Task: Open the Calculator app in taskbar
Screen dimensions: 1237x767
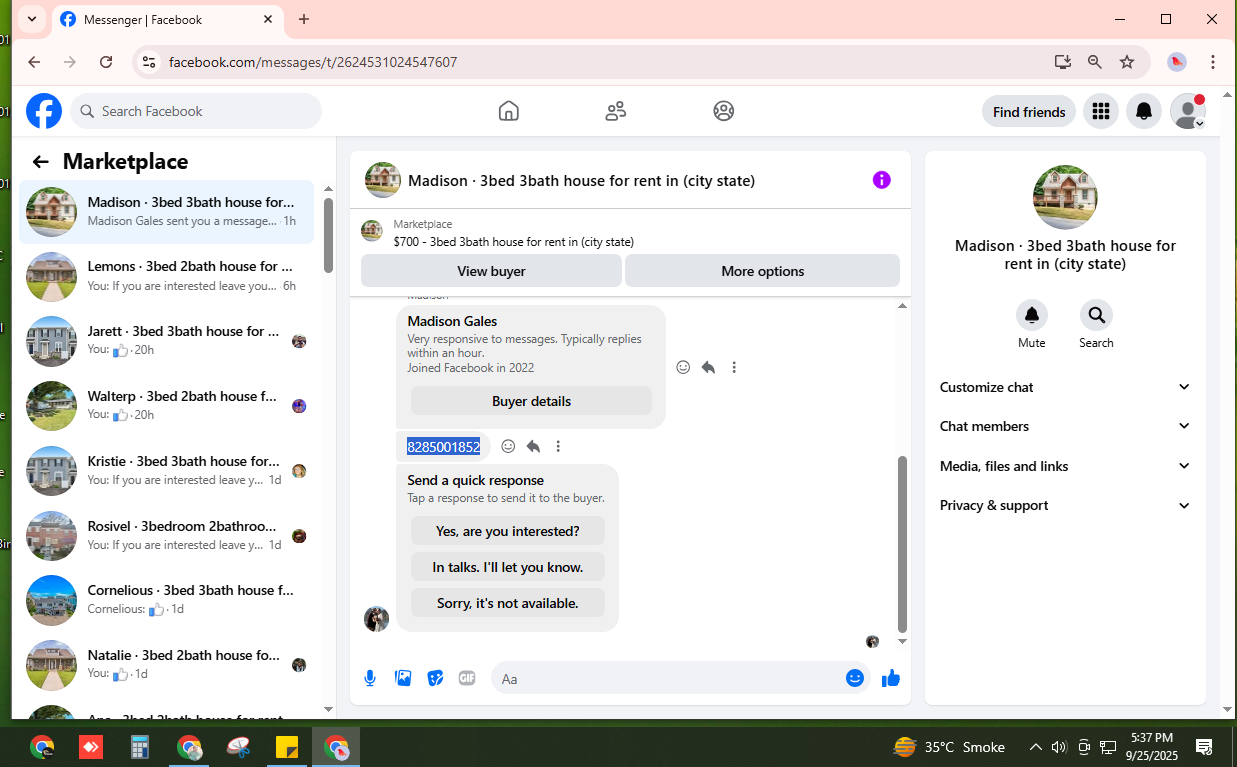Action: coord(140,747)
